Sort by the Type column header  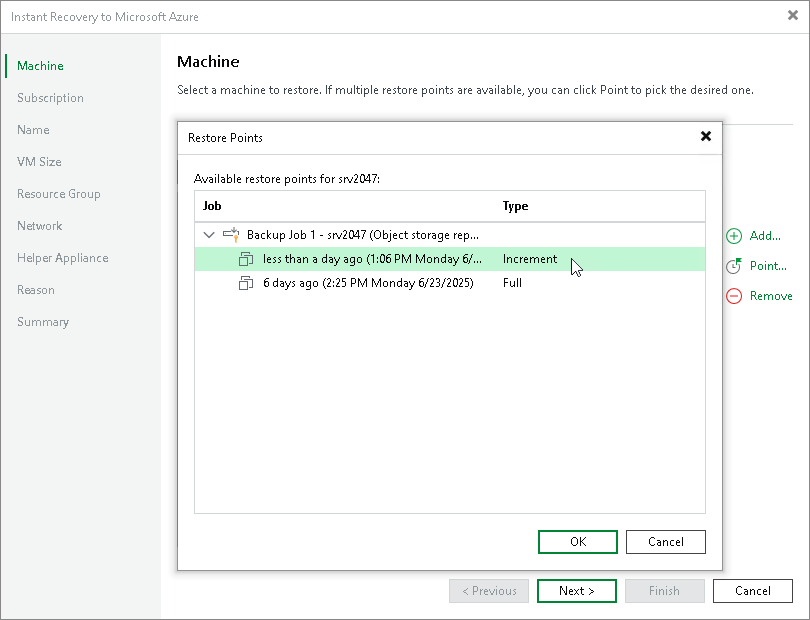(x=516, y=206)
